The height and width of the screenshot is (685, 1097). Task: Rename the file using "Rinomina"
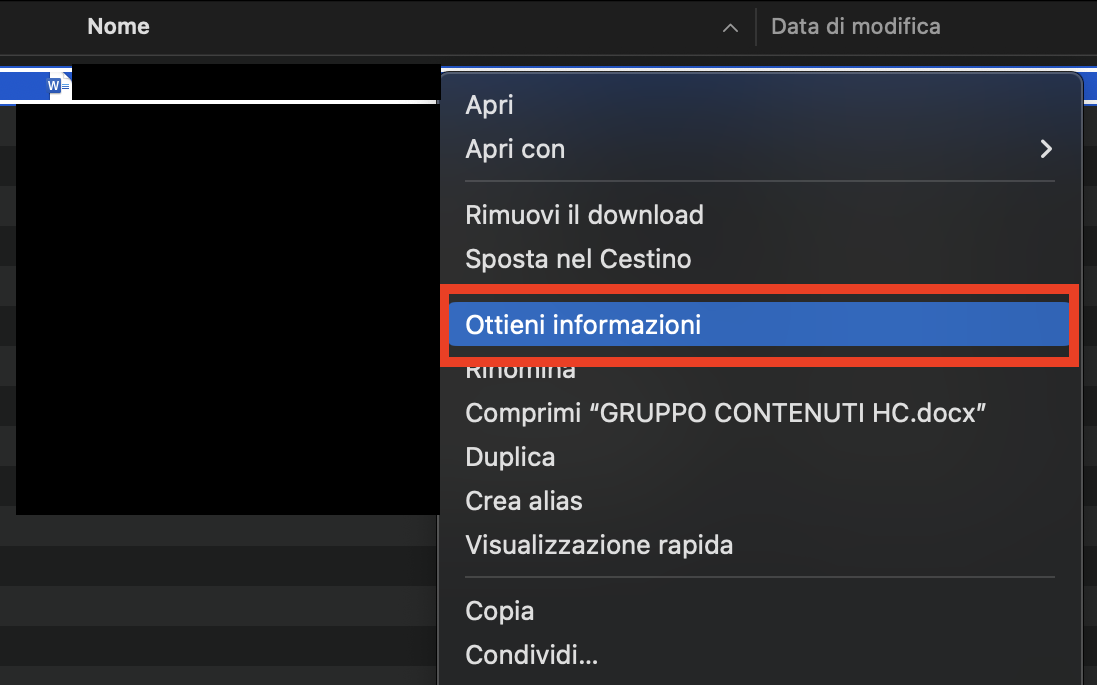click(x=520, y=369)
